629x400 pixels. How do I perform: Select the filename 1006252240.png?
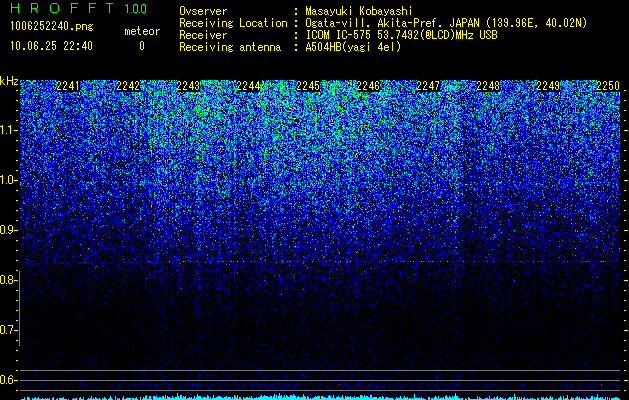click(52, 26)
